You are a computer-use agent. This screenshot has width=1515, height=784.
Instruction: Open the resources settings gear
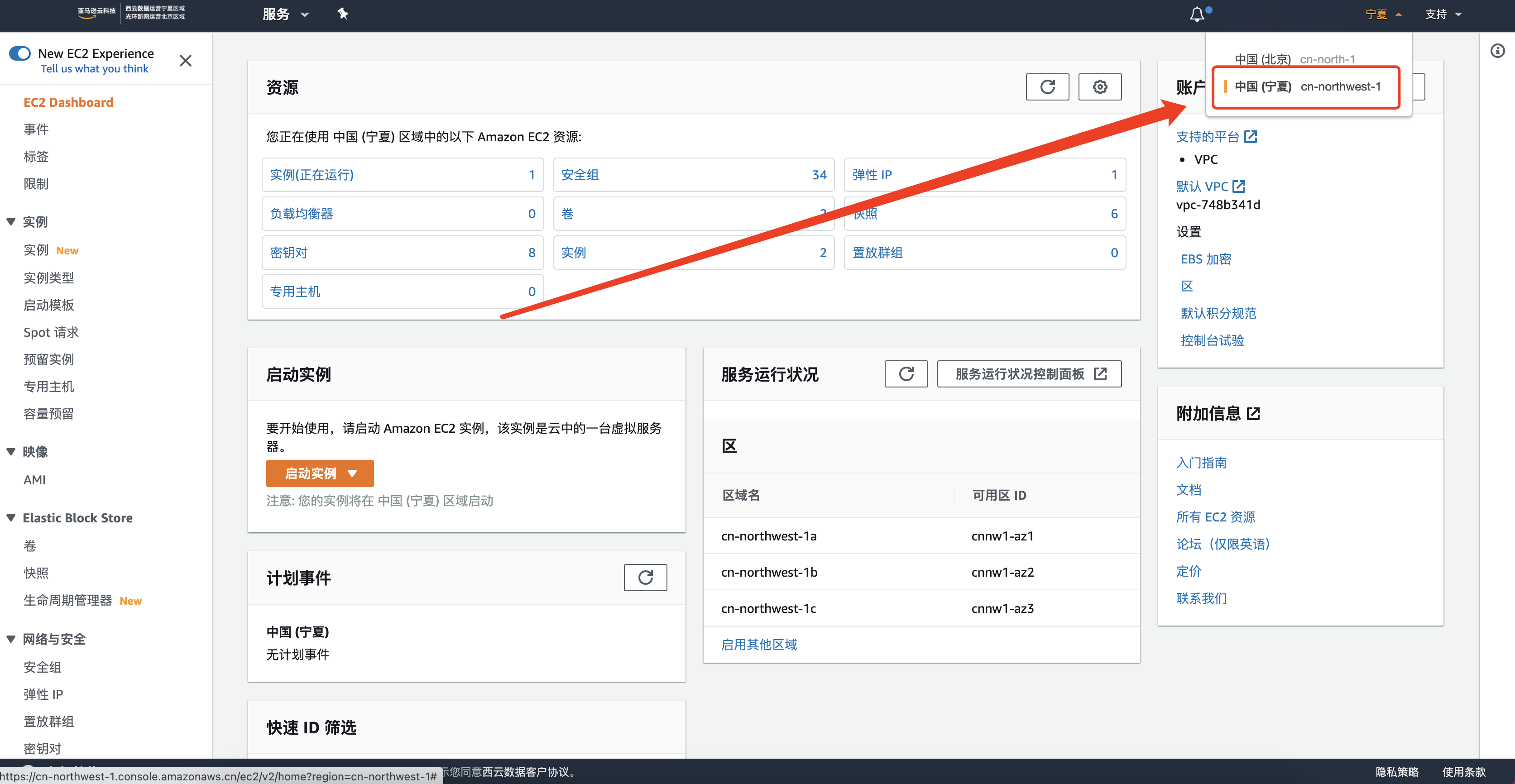coord(1099,87)
